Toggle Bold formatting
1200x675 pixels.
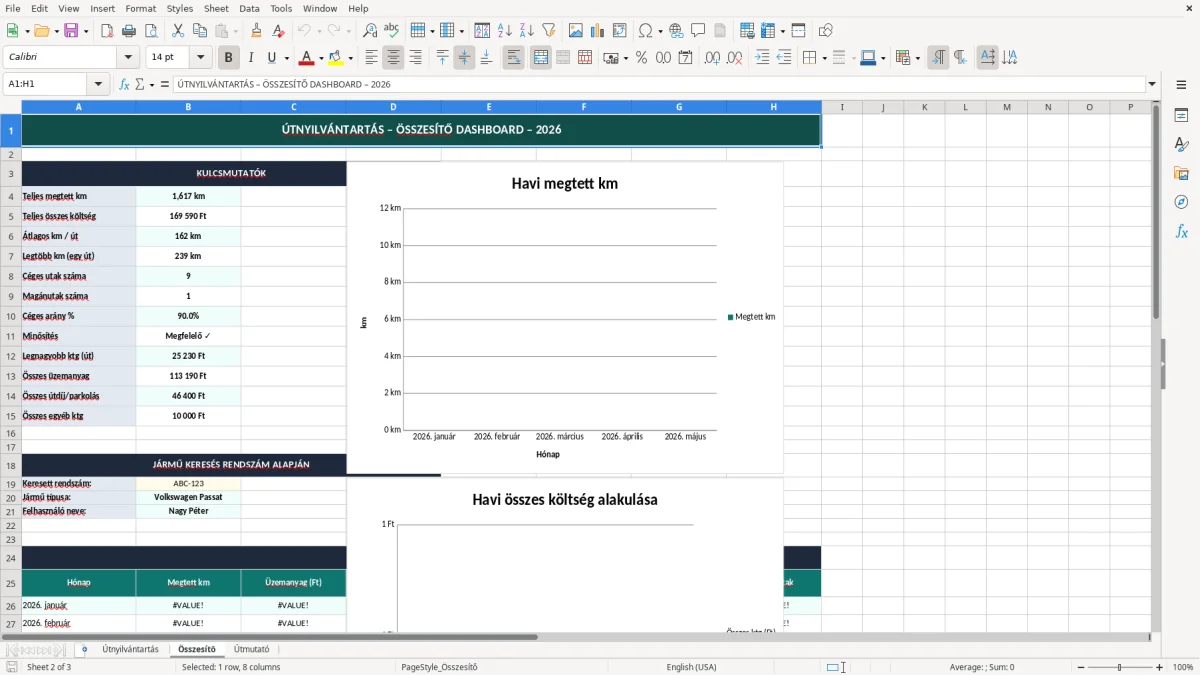[229, 58]
